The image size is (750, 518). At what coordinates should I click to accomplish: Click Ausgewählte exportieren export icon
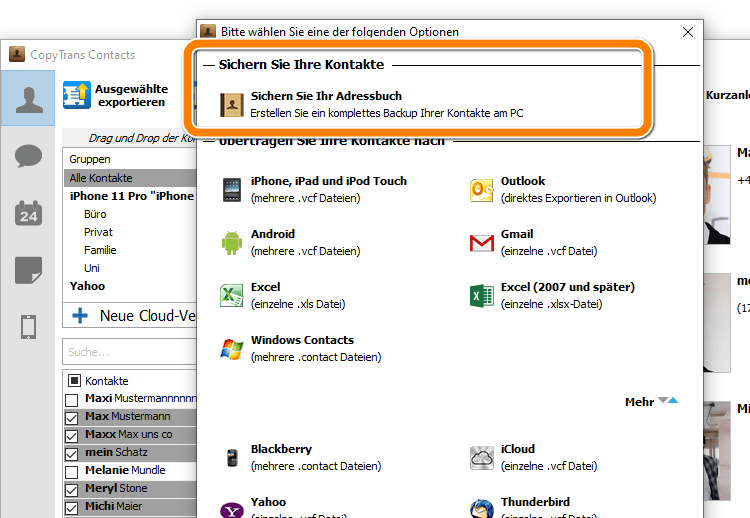coord(77,95)
